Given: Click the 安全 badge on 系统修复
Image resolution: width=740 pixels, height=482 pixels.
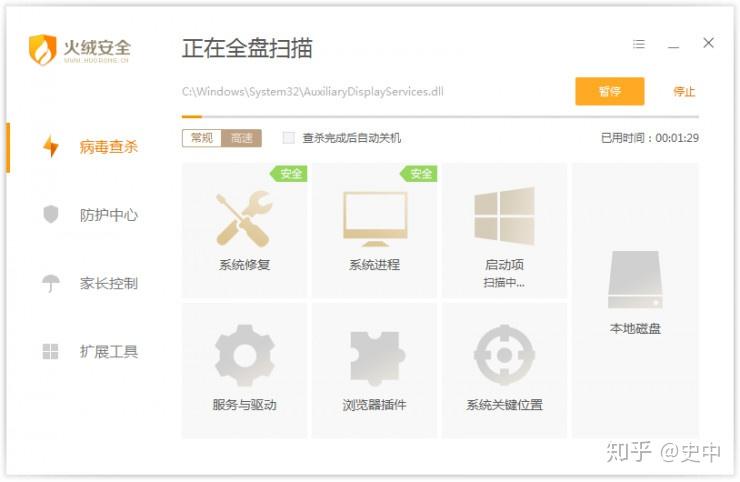Looking at the screenshot, I should 289,173.
